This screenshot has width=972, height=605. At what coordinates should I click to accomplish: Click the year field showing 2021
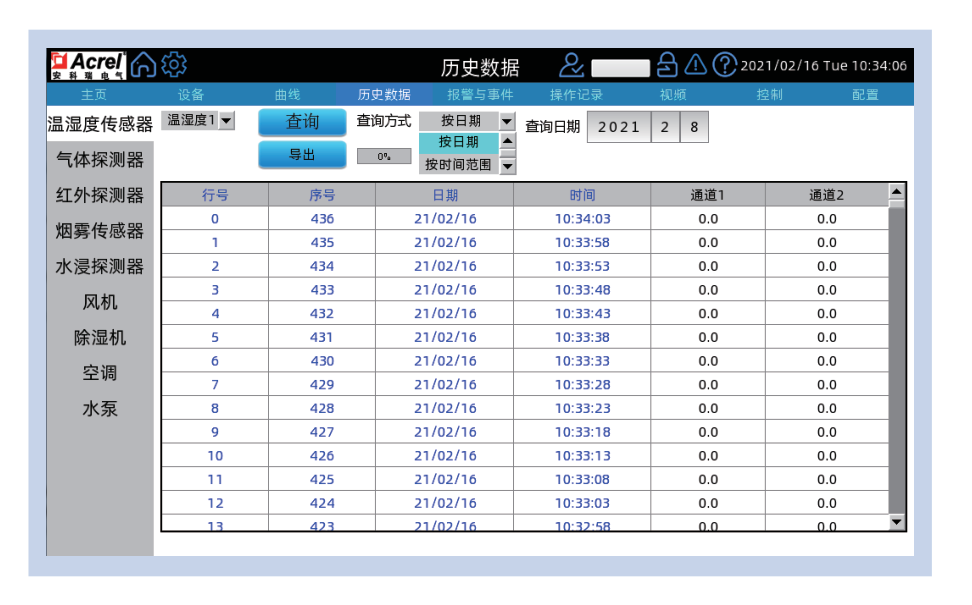[x=618, y=127]
